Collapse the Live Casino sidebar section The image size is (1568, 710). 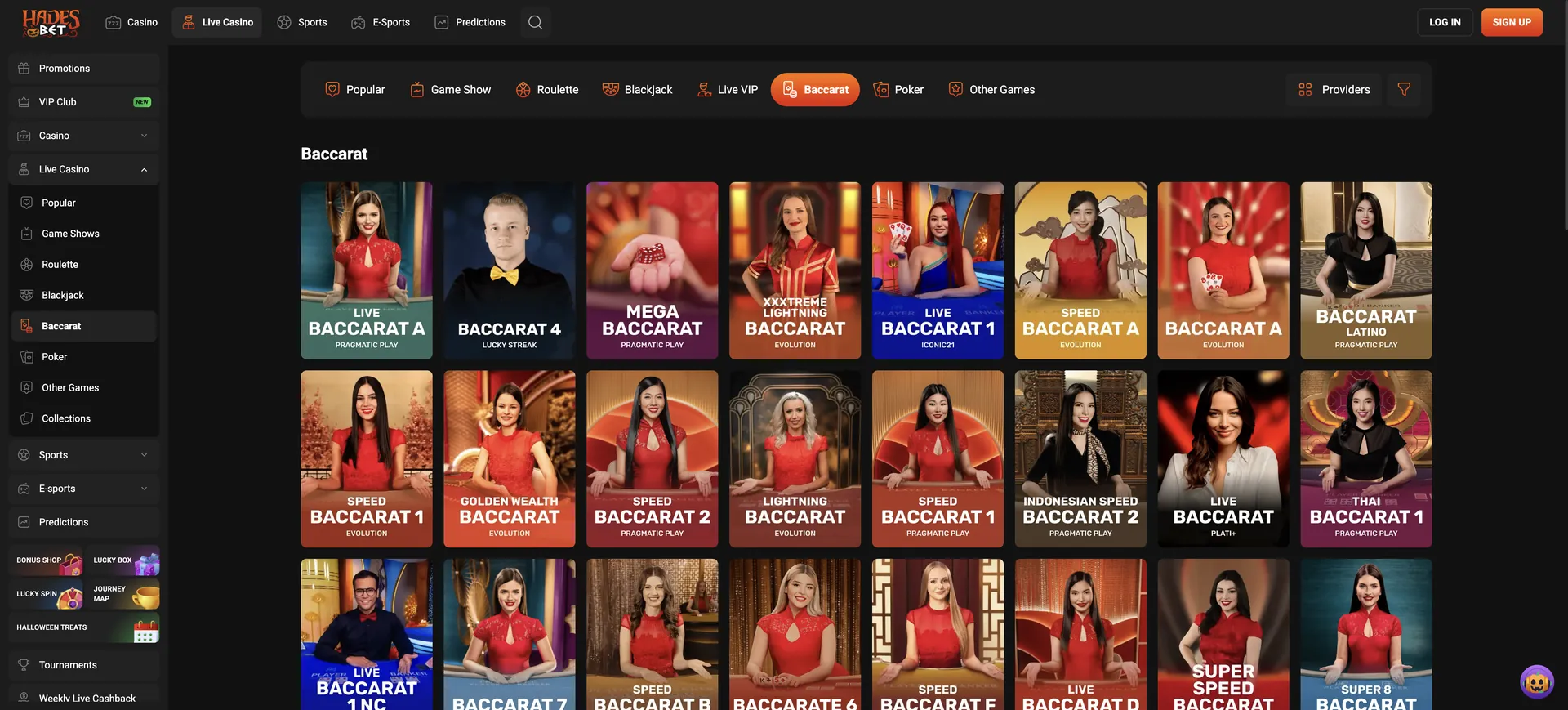click(84, 169)
